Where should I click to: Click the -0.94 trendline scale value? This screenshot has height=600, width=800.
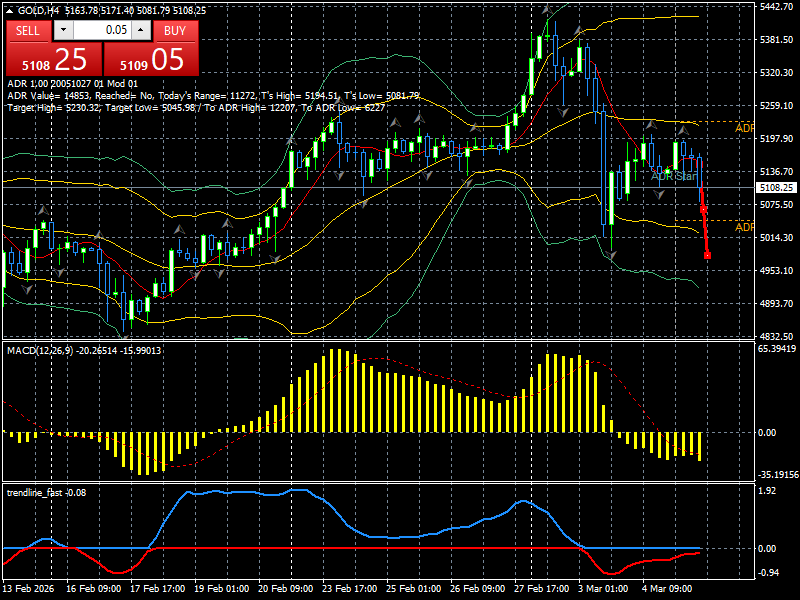point(769,572)
